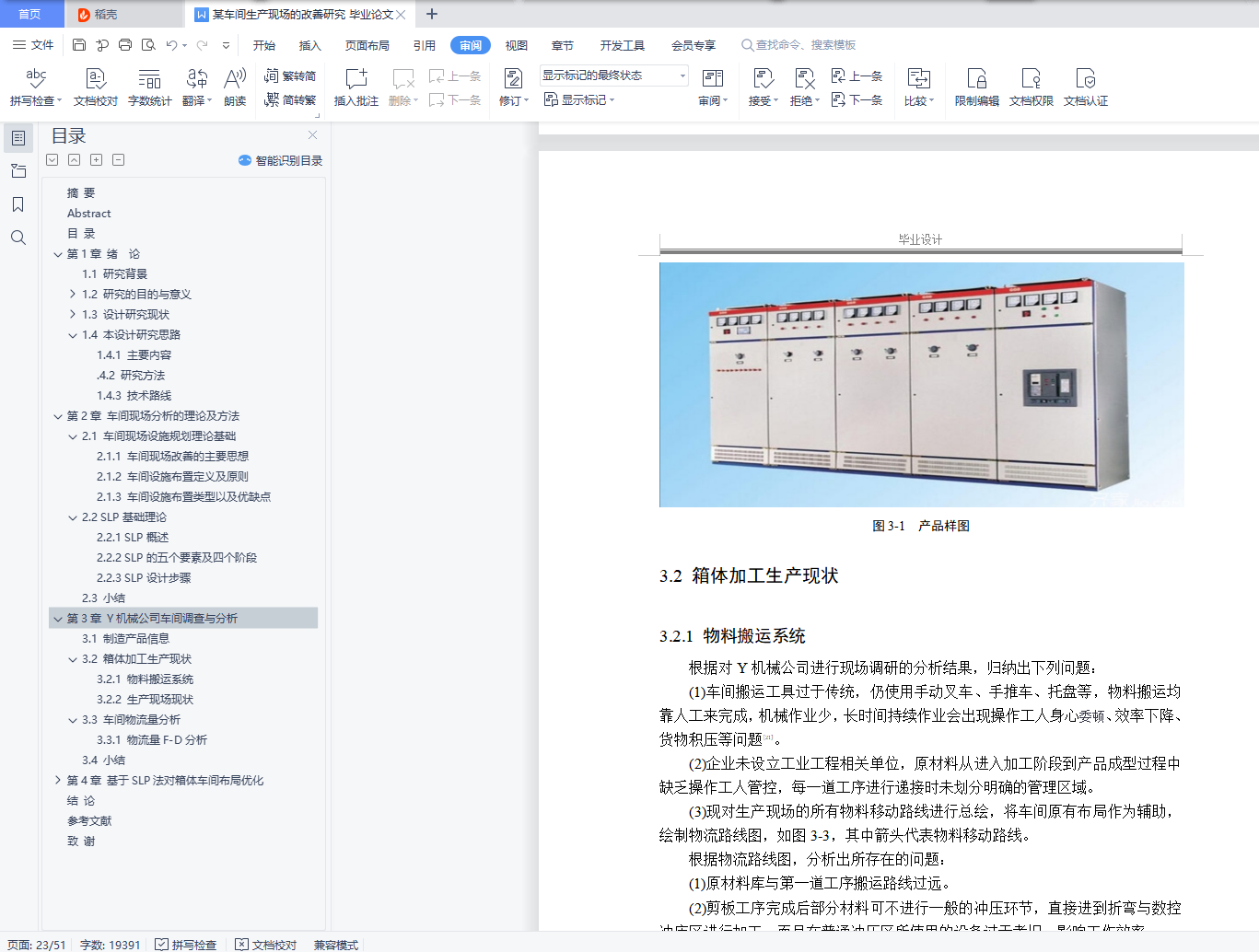Reject the change (拒绝)
1259x952 pixels.
tap(805, 87)
